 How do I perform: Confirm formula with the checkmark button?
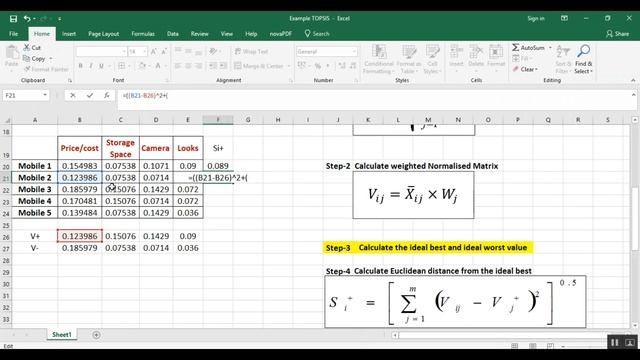pos(90,96)
